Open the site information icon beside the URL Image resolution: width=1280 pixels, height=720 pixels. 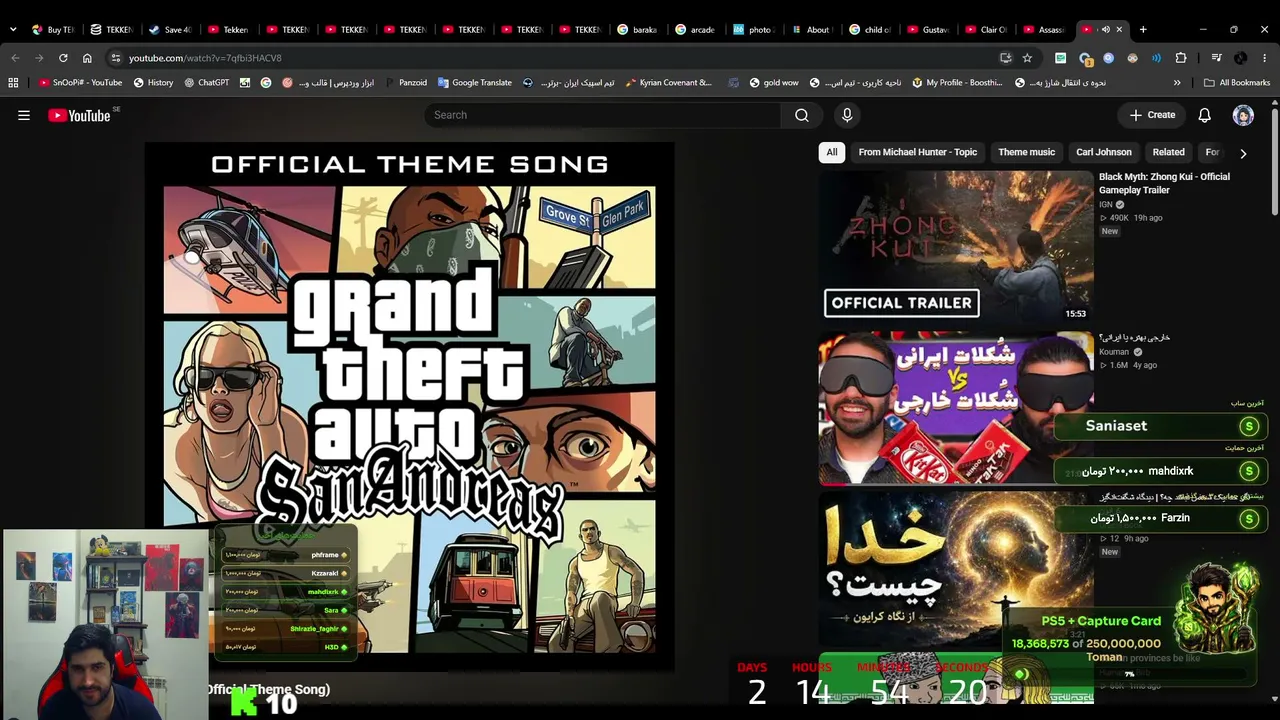click(116, 58)
